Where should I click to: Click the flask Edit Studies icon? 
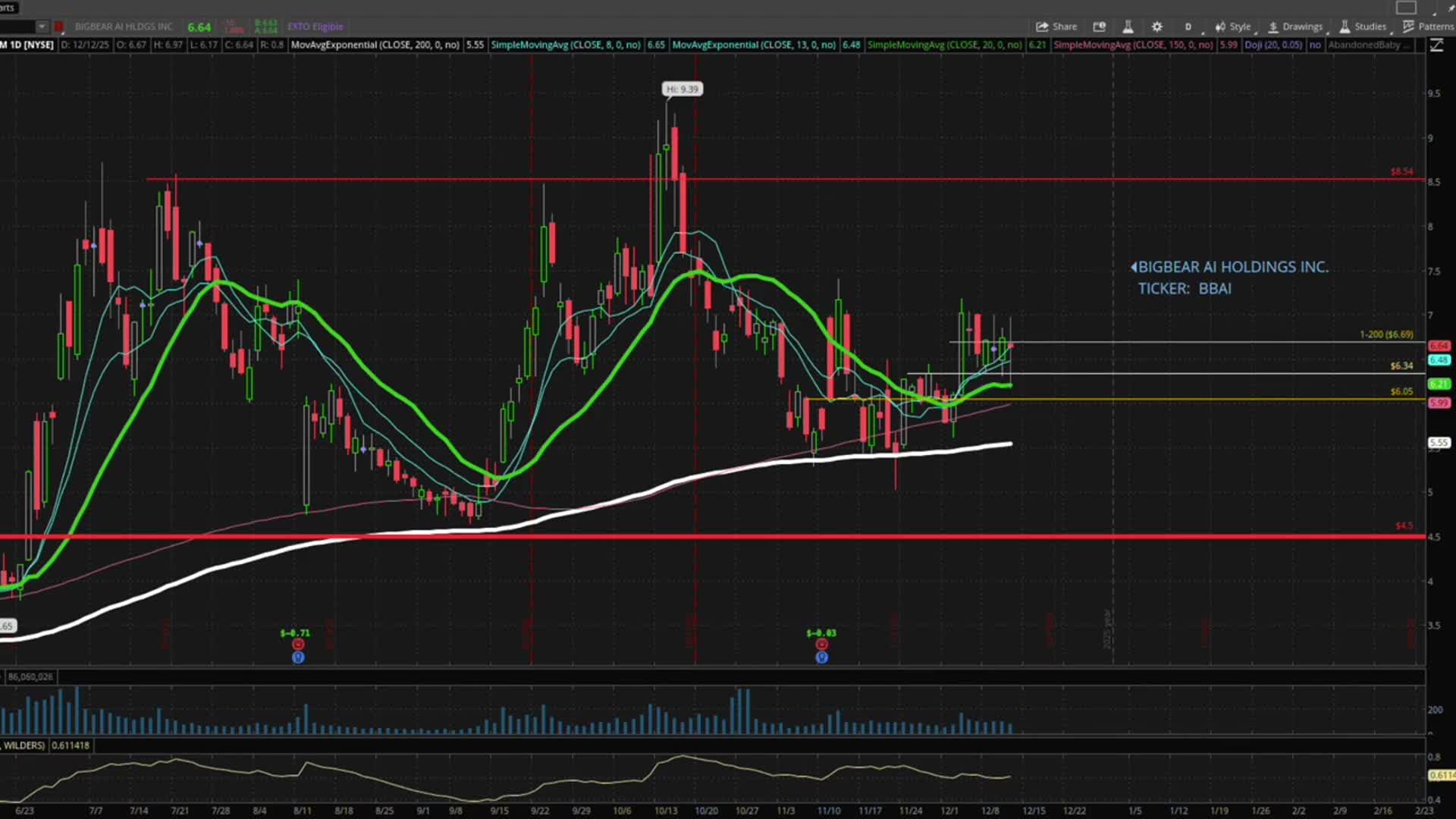[1128, 27]
